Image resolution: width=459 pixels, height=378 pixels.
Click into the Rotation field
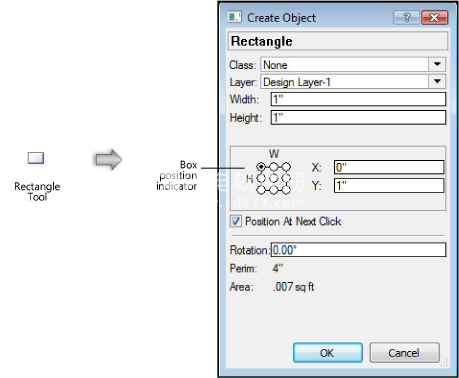(358, 250)
